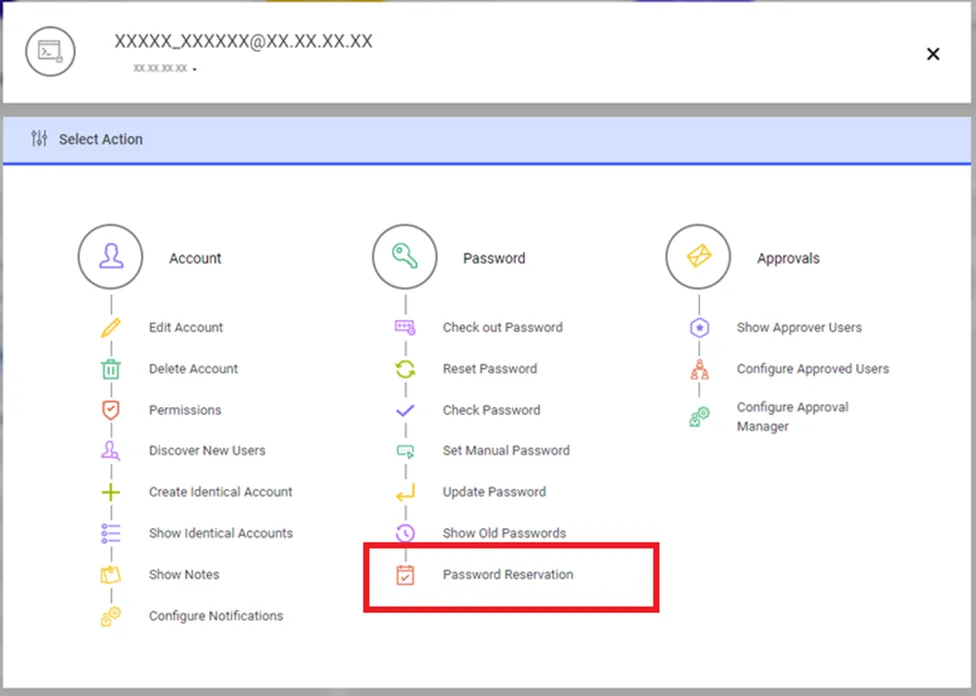The height and width of the screenshot is (696, 976).
Task: Choose Create Identical Account
Action: point(220,492)
